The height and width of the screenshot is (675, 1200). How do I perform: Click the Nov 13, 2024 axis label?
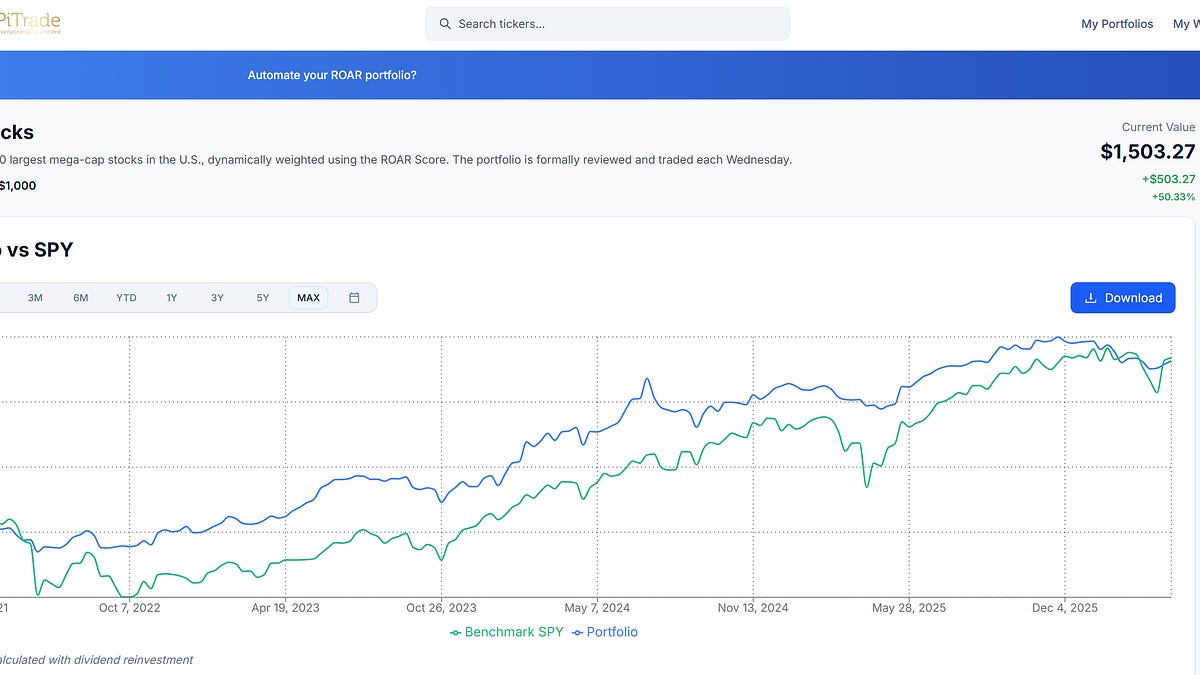[x=753, y=607]
